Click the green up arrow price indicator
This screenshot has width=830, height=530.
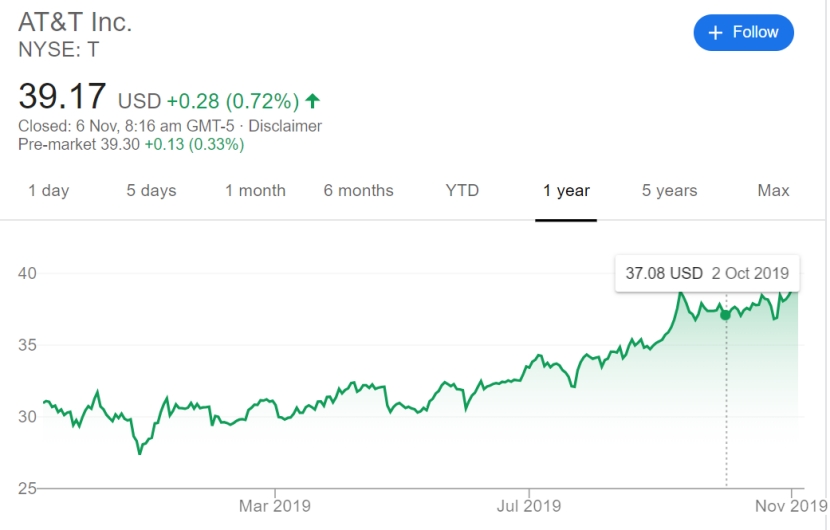pos(313,101)
